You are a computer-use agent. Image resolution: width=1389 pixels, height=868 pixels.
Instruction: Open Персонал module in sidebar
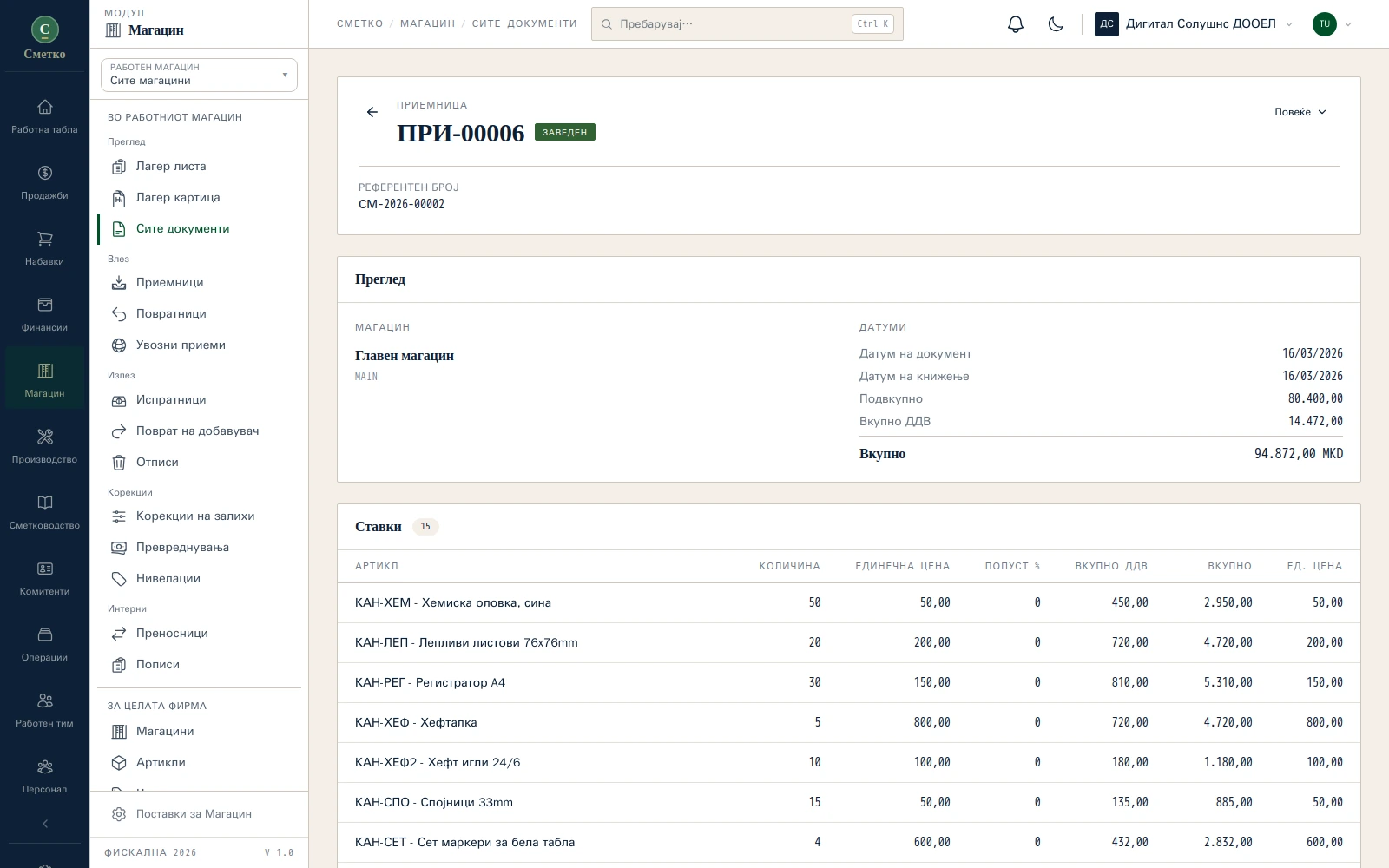coord(44,776)
